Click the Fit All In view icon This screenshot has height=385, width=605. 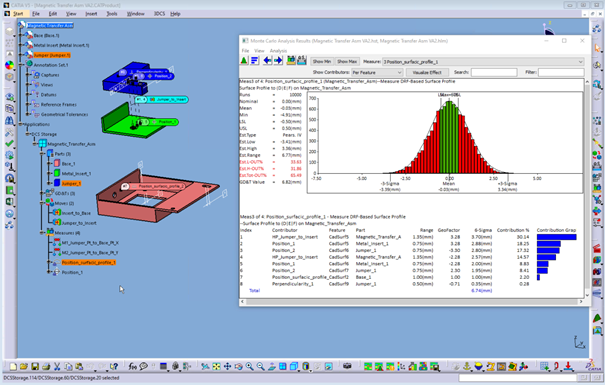216,366
